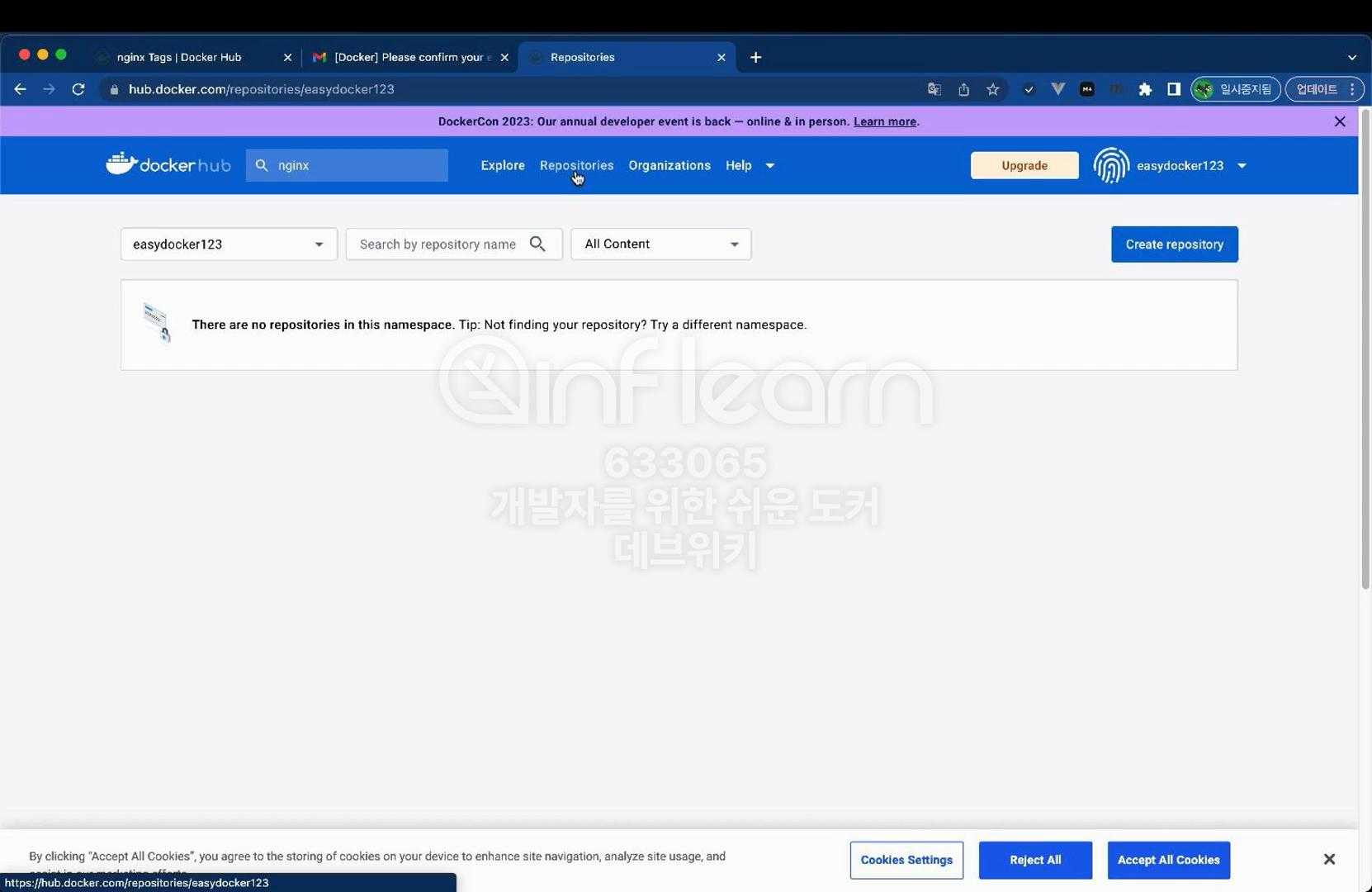Open the easydocker123 namespace dropdown
The height and width of the screenshot is (892, 1372).
[x=229, y=244]
